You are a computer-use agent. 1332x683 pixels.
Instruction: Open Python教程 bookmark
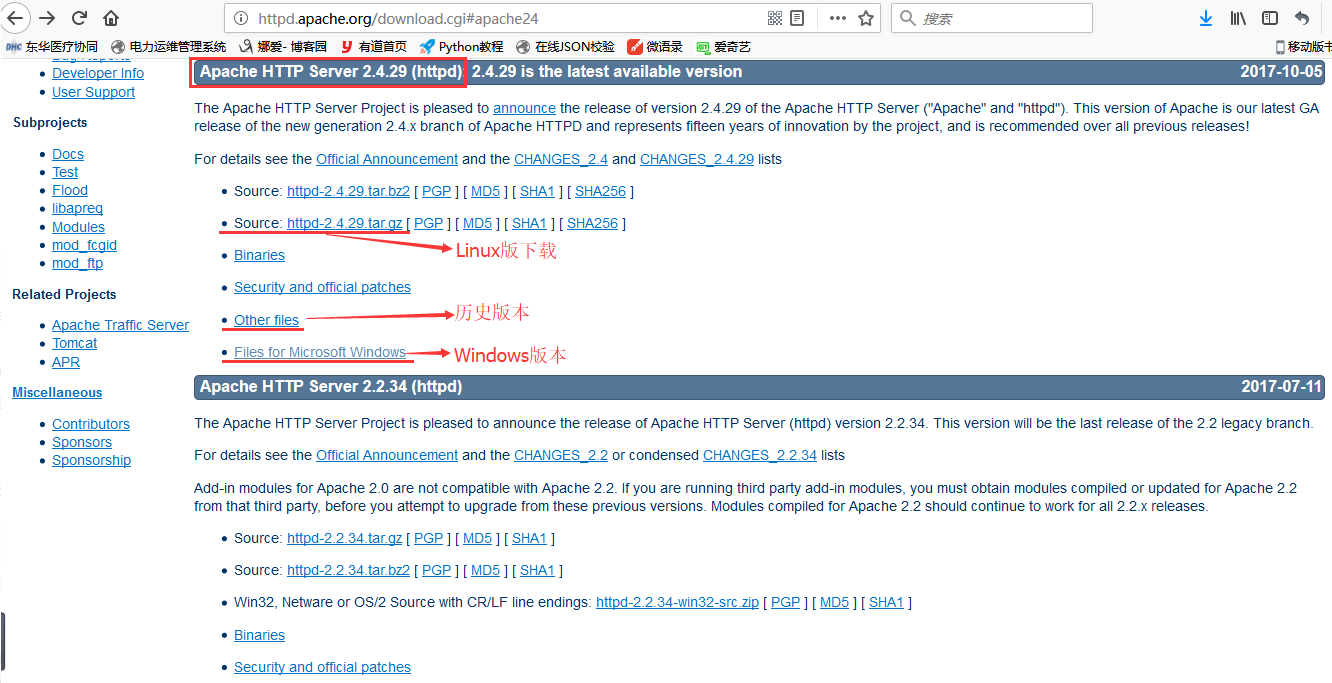click(462, 46)
